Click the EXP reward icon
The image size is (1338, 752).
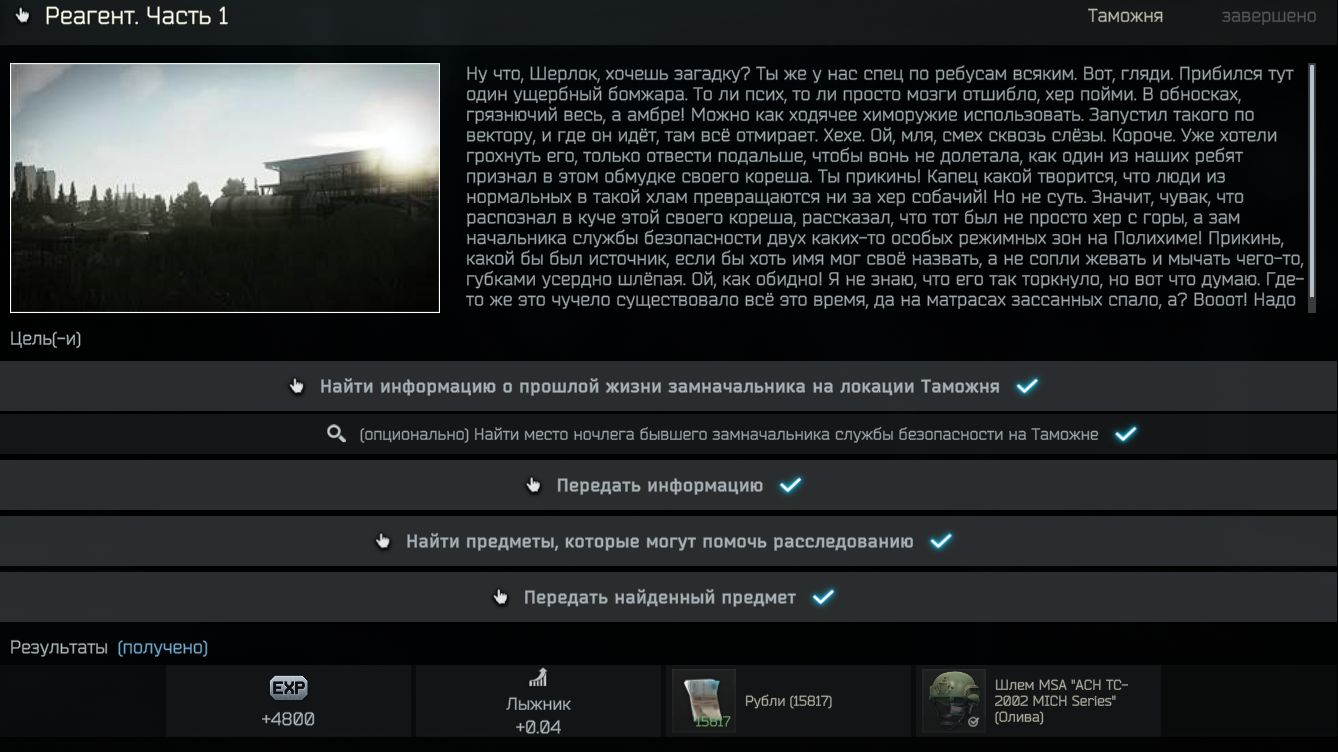tap(289, 688)
